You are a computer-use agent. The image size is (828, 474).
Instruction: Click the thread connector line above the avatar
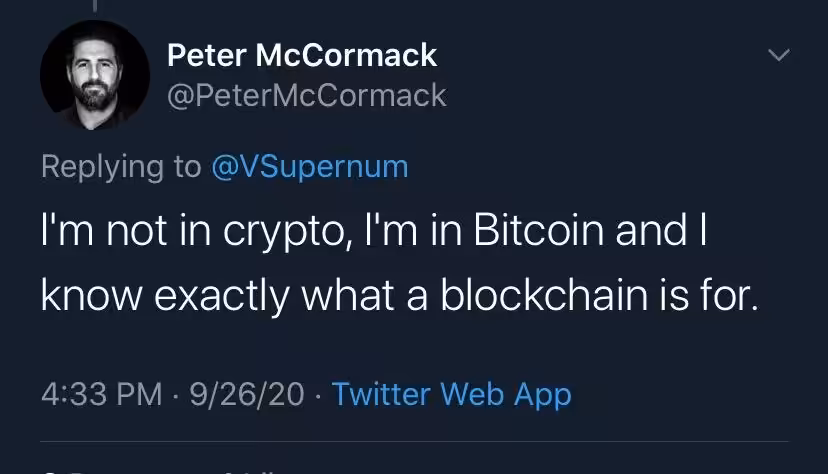point(95,5)
